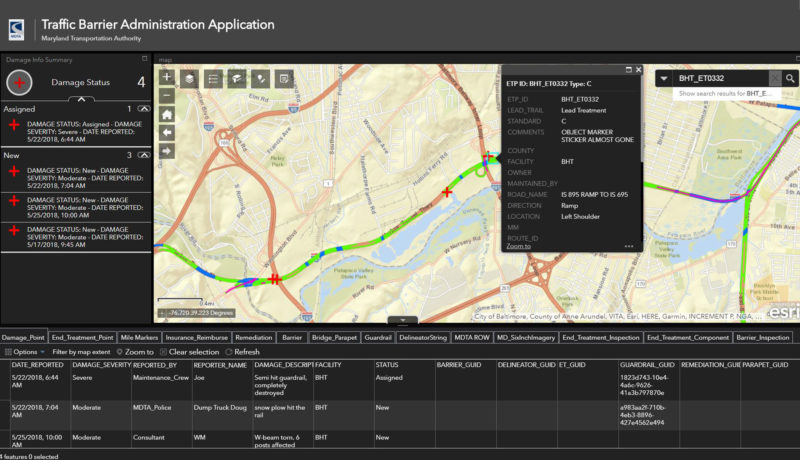The image size is (800, 460).
Task: Switch to End_Treatment_Inspection tab
Action: coord(601,338)
